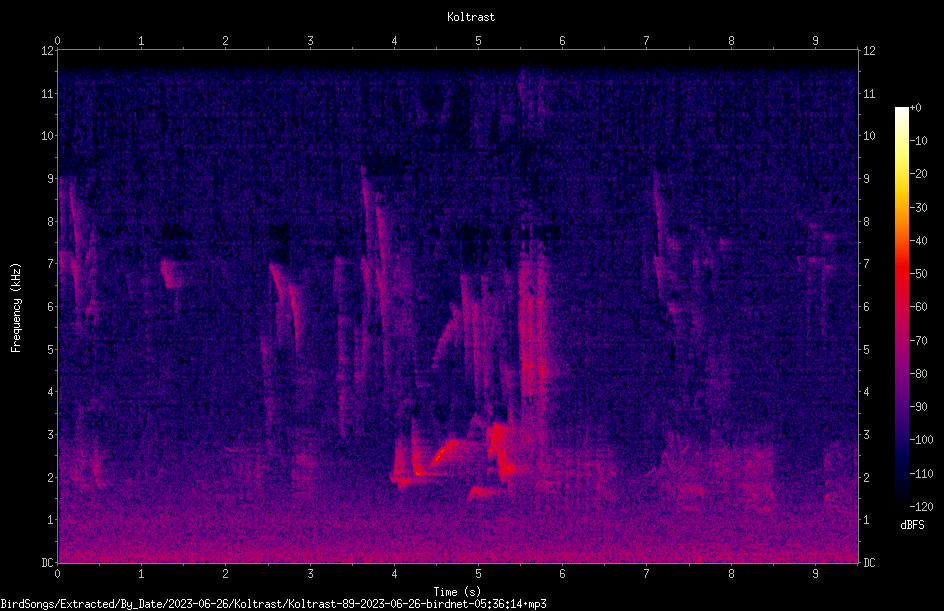
Task: Click the Frequency (kHz) axis label
Action: (16, 308)
